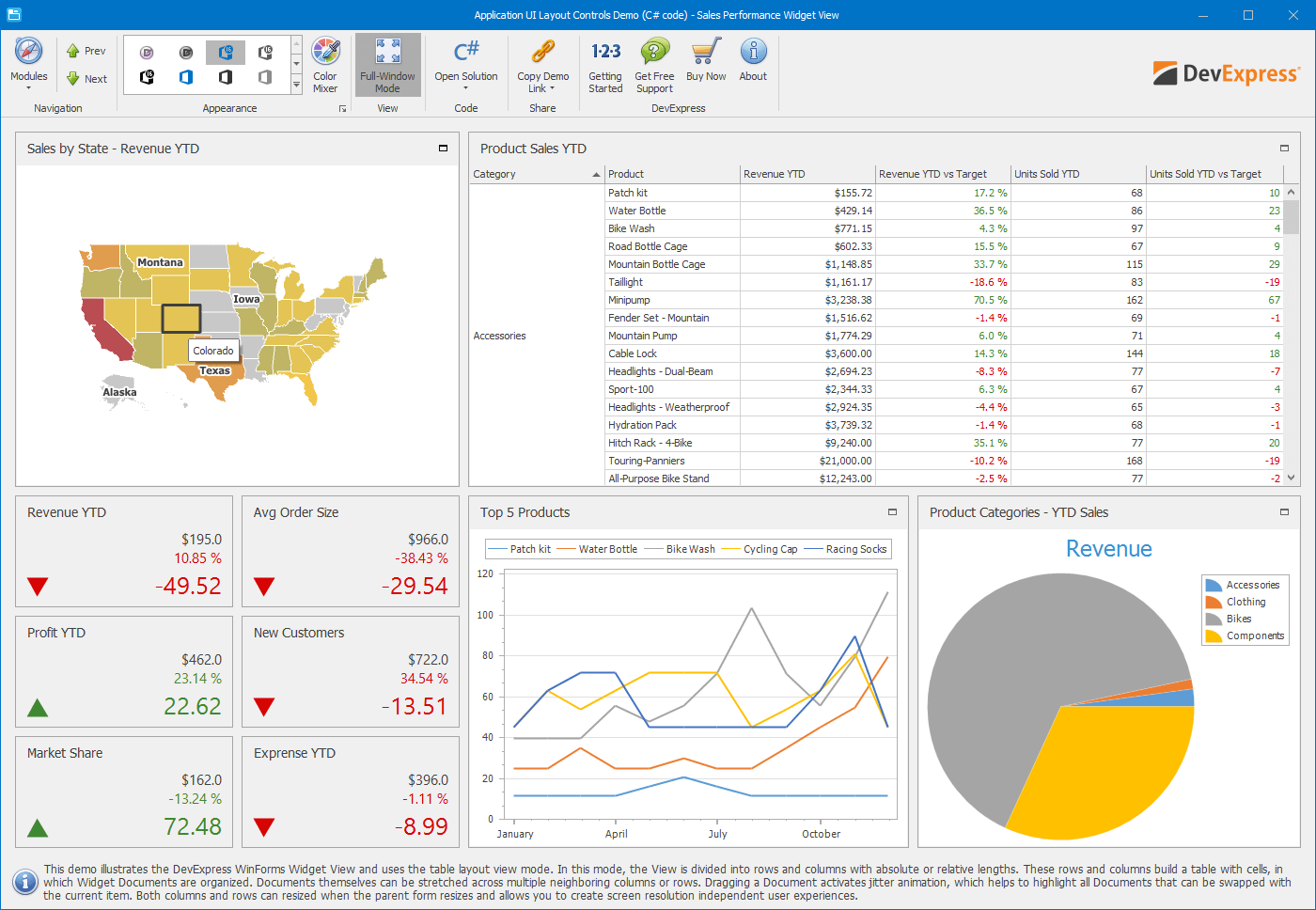The height and width of the screenshot is (910, 1316).
Task: Click the Get Free Support icon
Action: [654, 52]
